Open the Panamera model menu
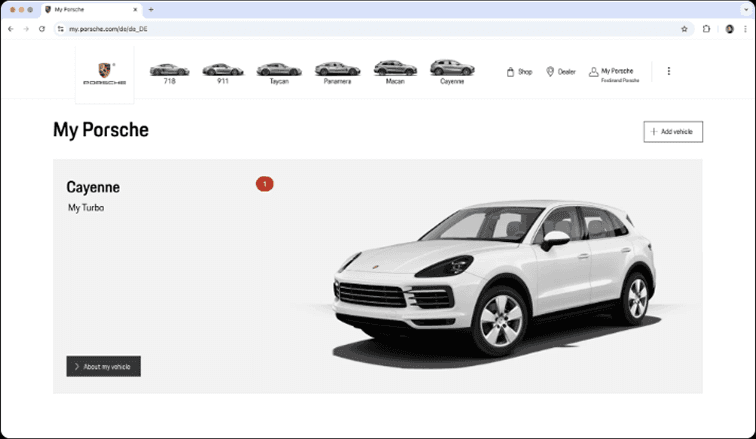The image size is (756, 439). coord(338,73)
